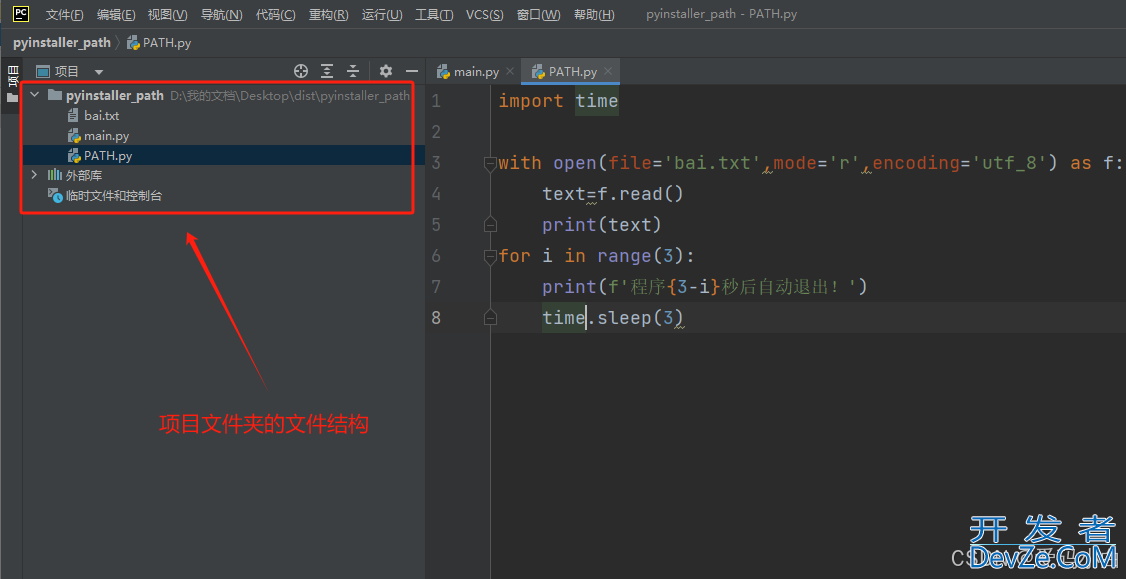This screenshot has height=579, width=1126.
Task: Open the 帮助(H) menu
Action: 594,14
